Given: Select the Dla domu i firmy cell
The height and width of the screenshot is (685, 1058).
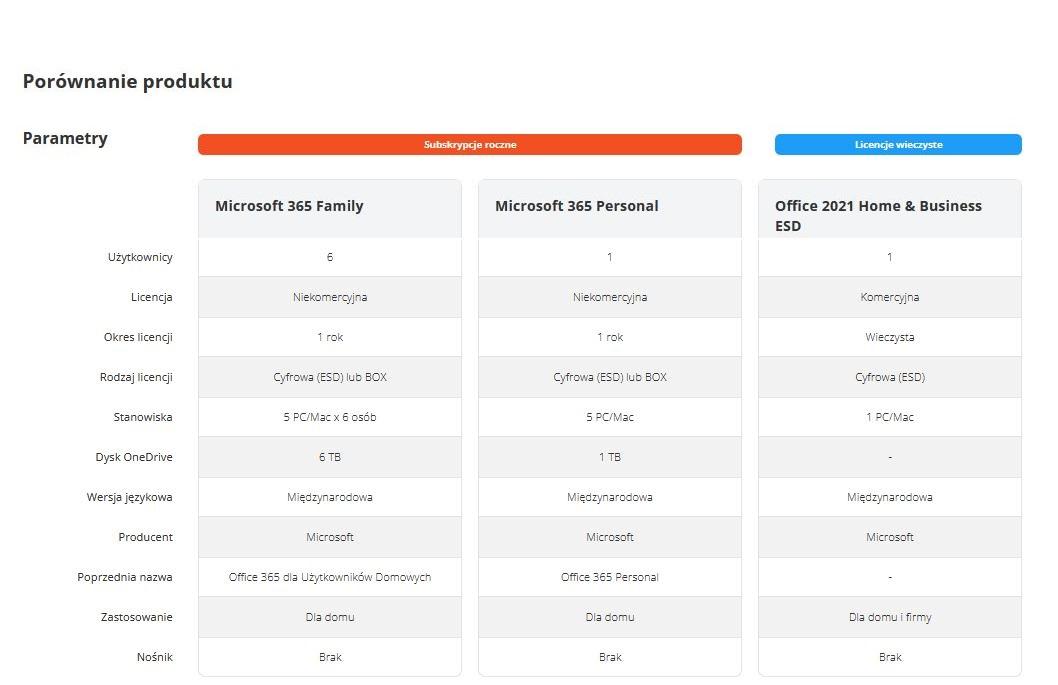Looking at the screenshot, I should [890, 617].
